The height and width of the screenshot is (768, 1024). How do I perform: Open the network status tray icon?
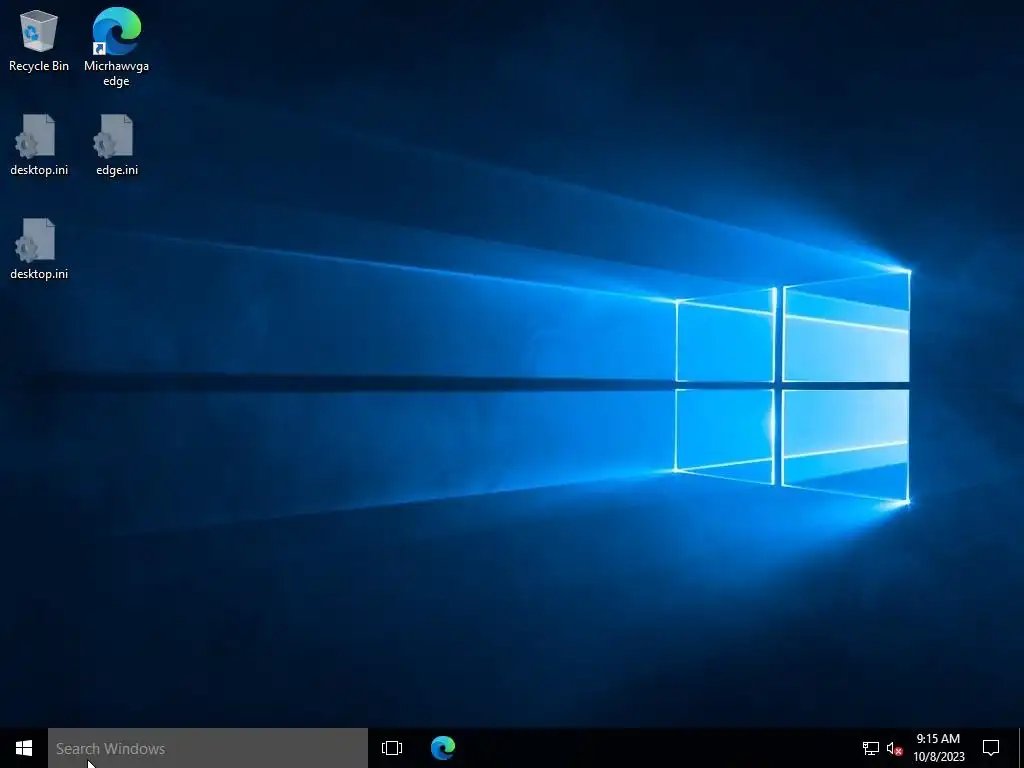point(871,748)
